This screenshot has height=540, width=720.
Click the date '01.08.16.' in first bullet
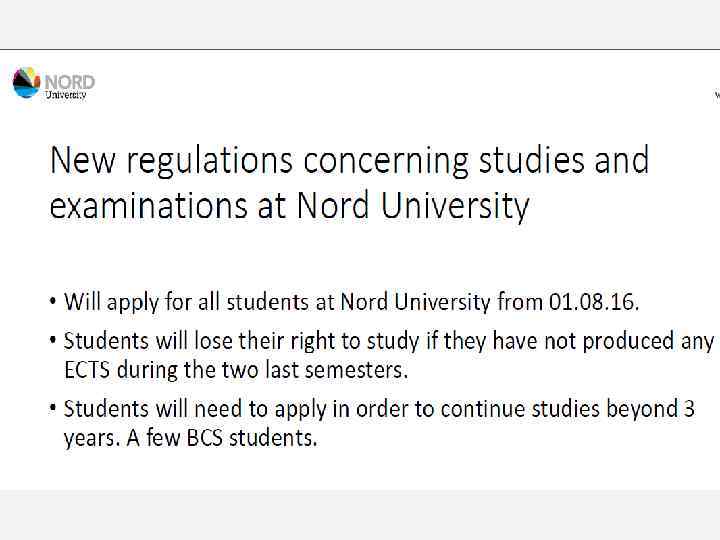(x=594, y=301)
